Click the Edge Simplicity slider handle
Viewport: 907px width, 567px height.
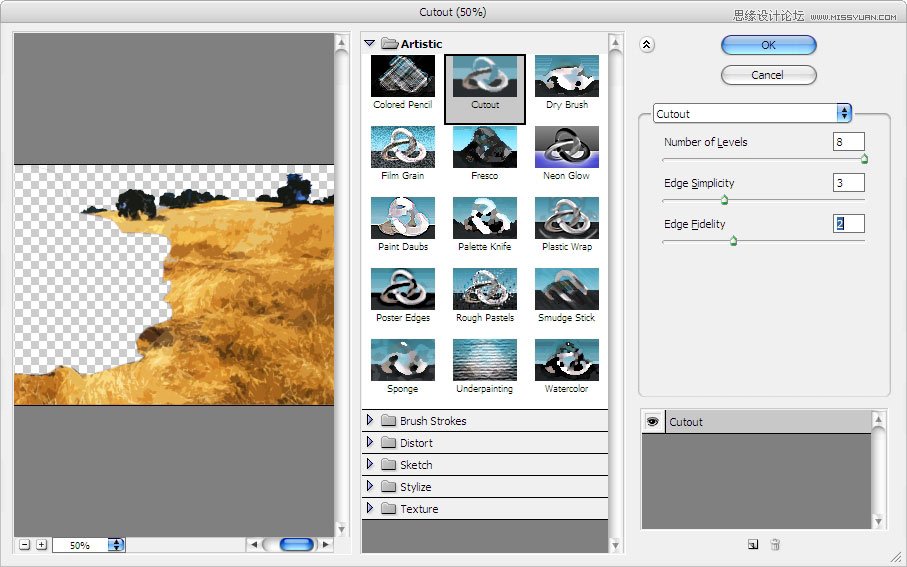(x=724, y=200)
